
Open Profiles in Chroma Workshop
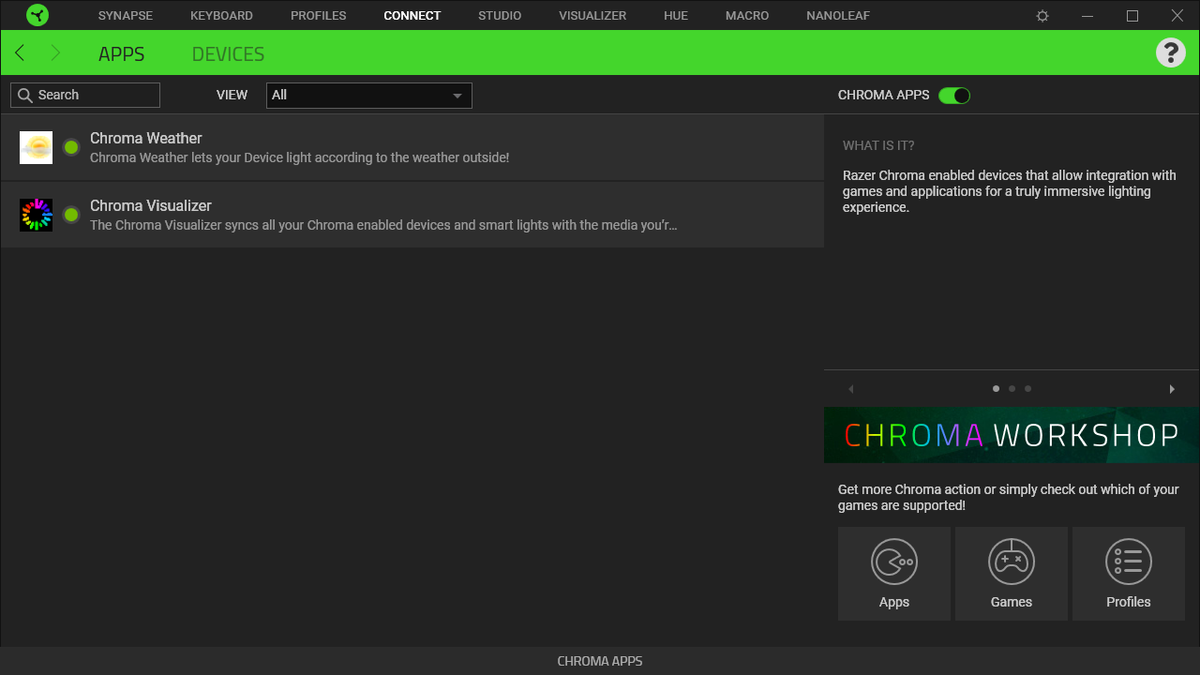click(x=1128, y=574)
